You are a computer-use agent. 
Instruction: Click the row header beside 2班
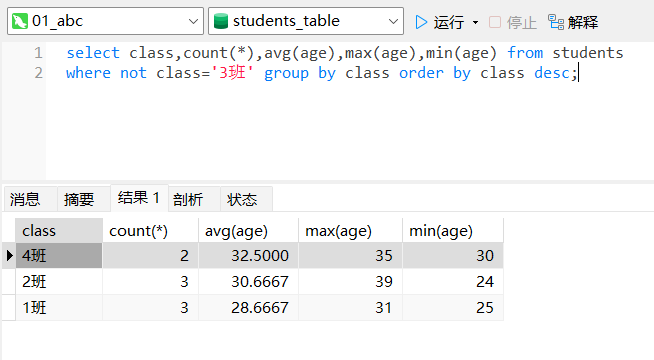(9, 282)
